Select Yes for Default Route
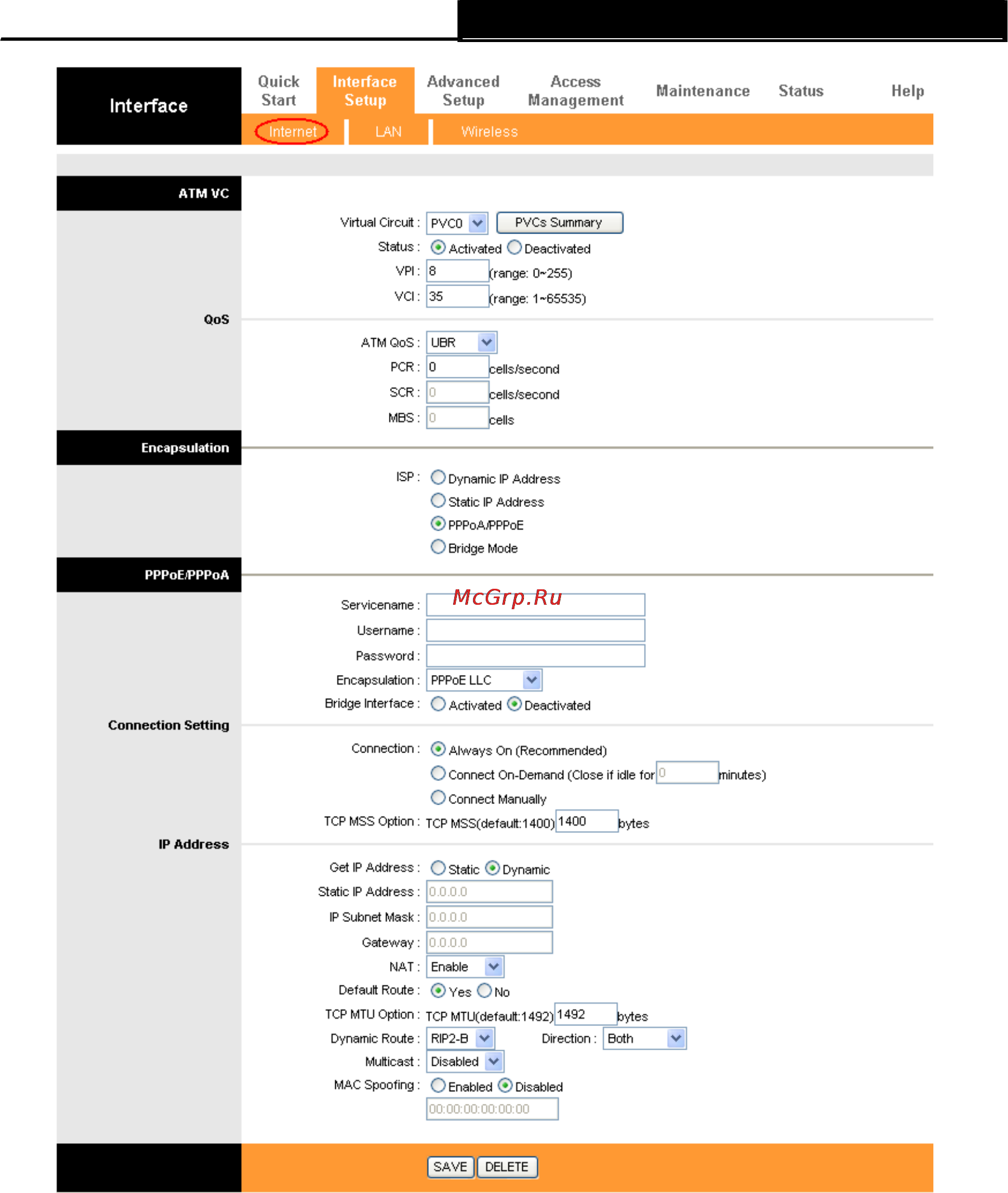 click(438, 990)
